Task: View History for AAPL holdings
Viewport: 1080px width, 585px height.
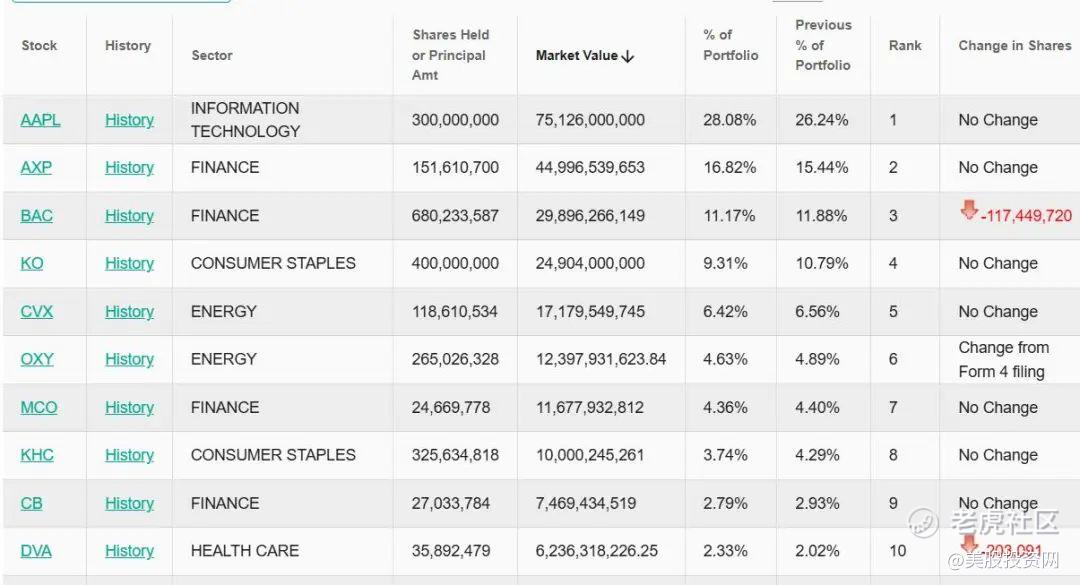Action: coord(129,120)
